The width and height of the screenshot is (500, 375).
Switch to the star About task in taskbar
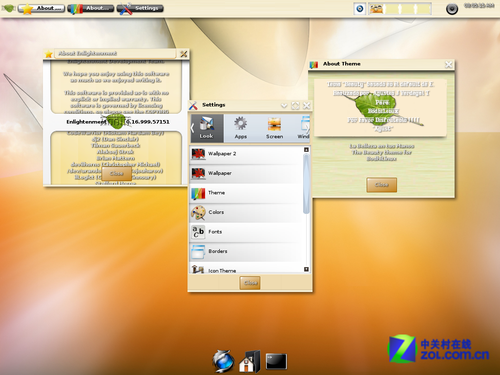(41, 8)
